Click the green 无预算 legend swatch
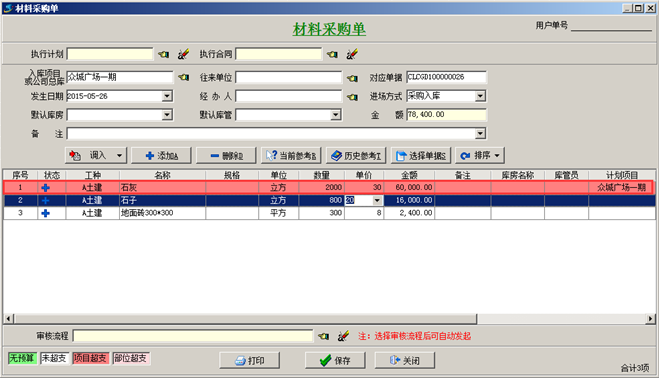This screenshot has width=659, height=381. (x=22, y=358)
